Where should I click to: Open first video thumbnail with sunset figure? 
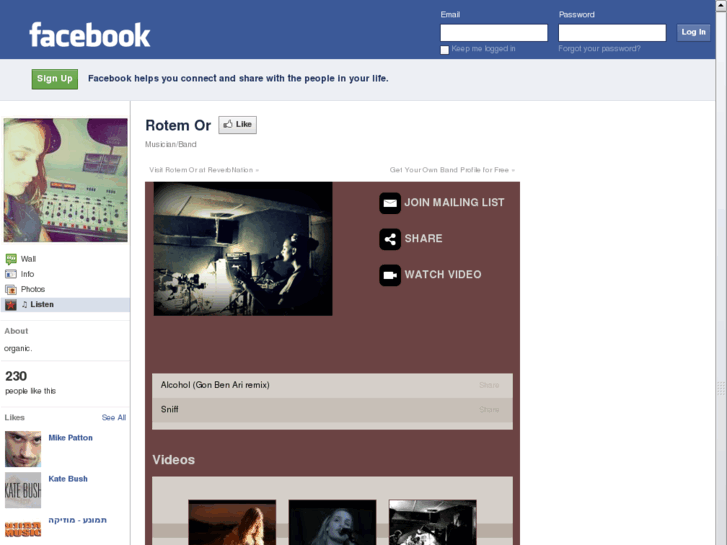232,522
